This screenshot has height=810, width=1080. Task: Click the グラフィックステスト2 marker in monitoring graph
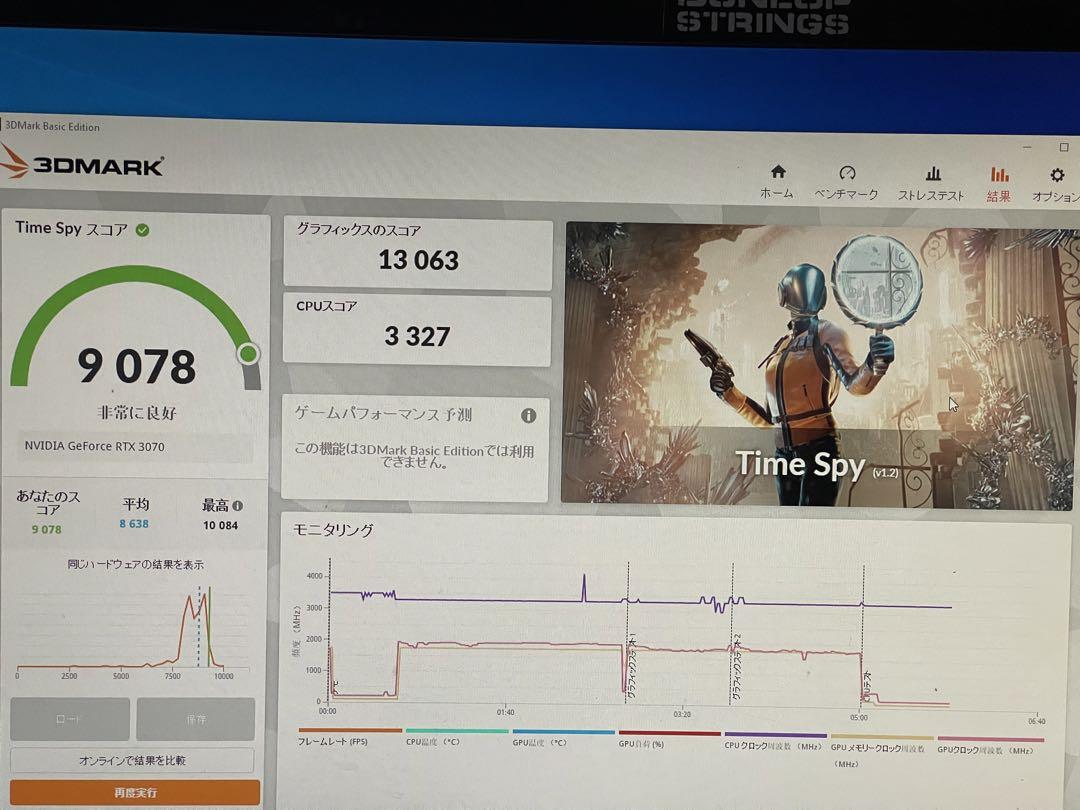736,667
